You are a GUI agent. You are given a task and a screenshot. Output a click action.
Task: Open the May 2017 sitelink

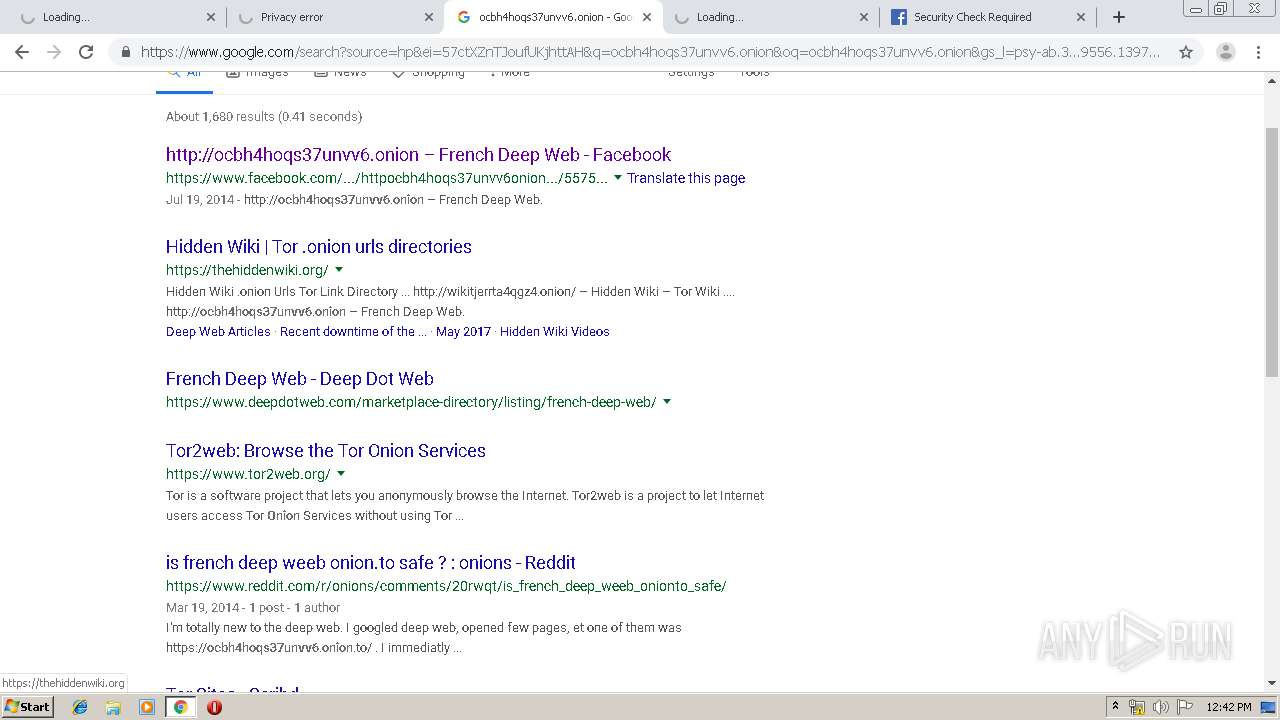tap(463, 332)
